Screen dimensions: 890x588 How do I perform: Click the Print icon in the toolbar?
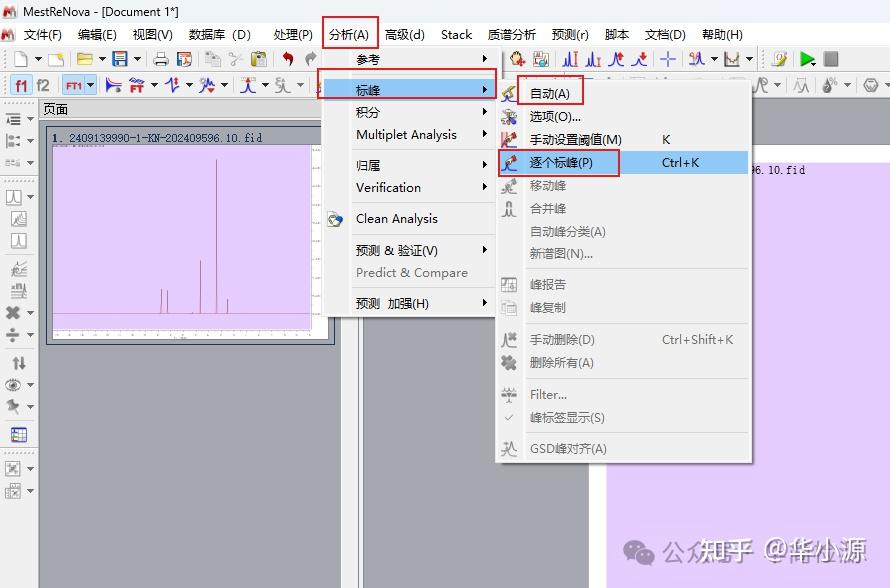(x=160, y=59)
